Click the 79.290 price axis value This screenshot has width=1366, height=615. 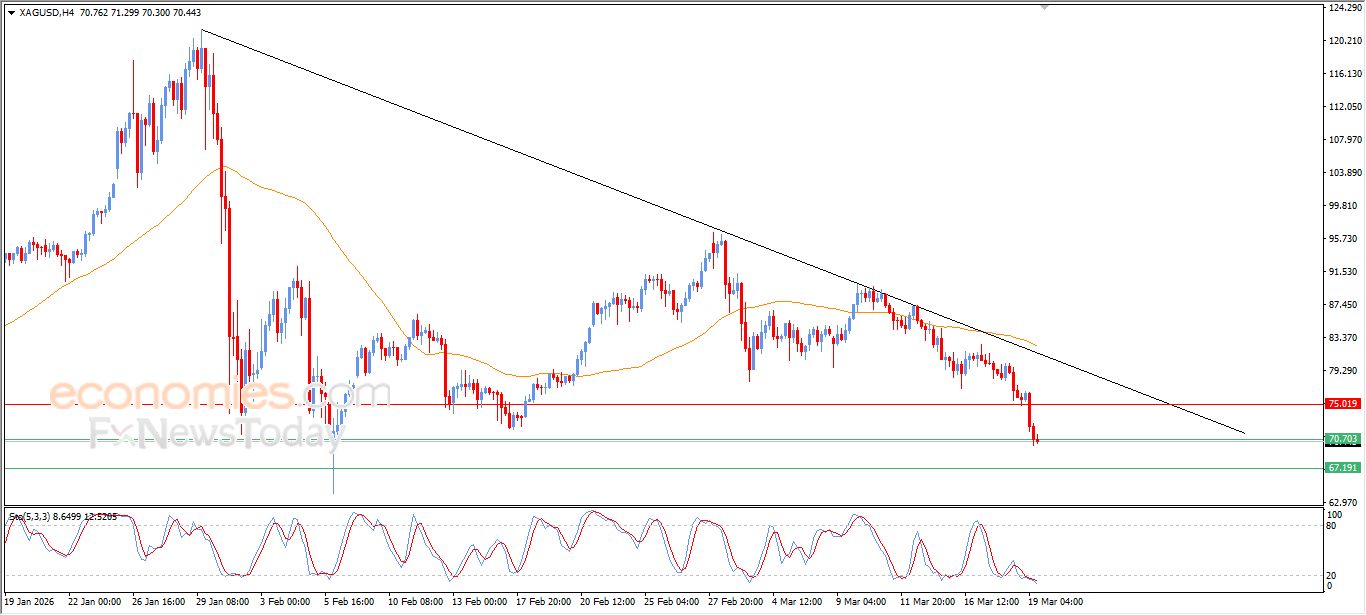pyautogui.click(x=1345, y=371)
